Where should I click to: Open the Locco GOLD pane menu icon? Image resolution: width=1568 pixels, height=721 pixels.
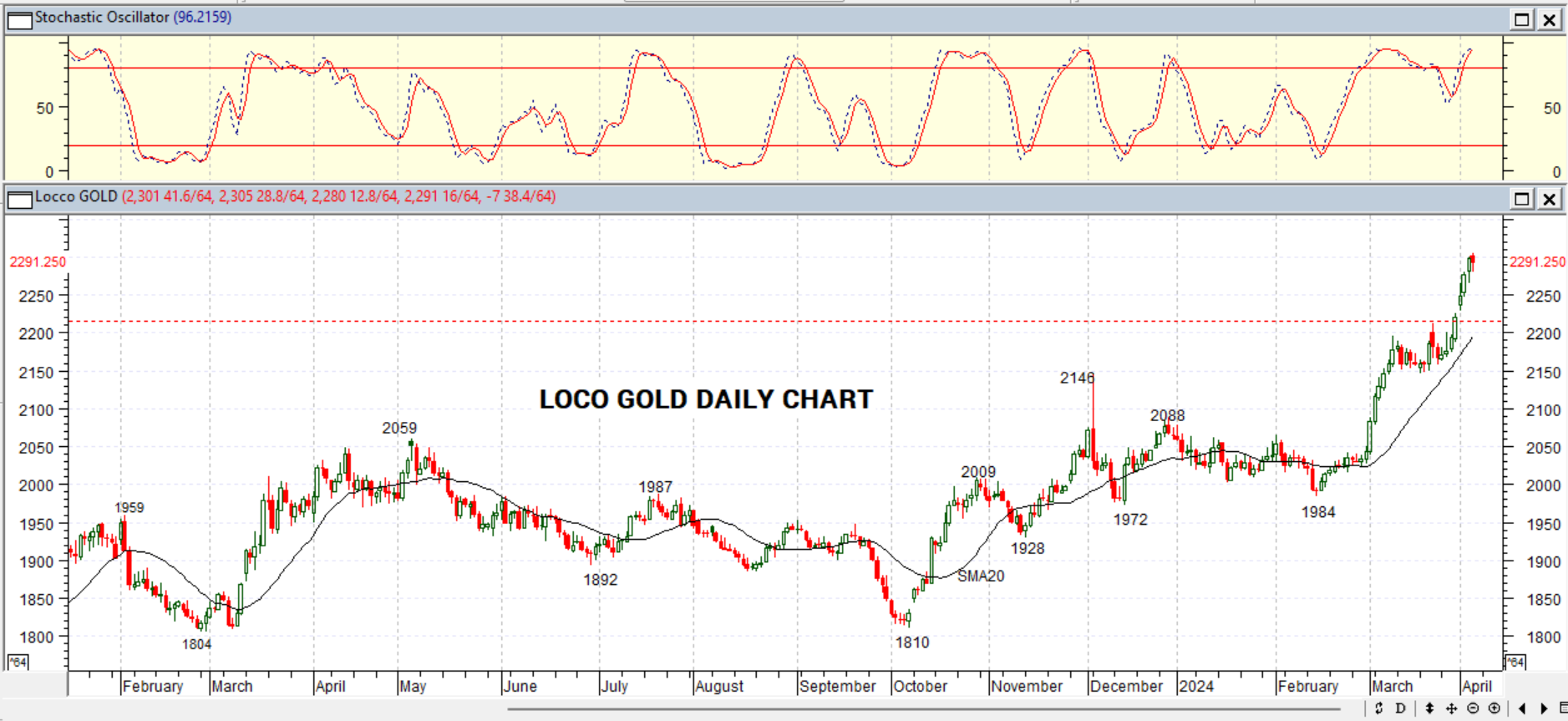[19, 199]
